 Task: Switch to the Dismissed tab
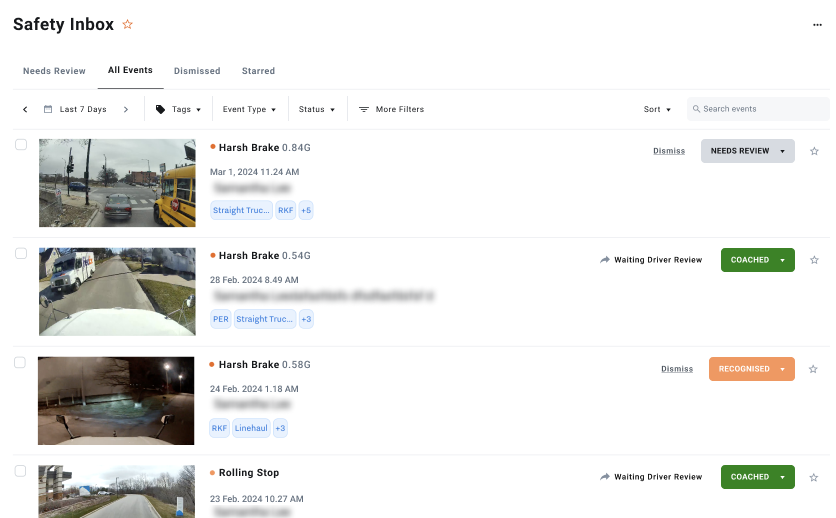(197, 71)
